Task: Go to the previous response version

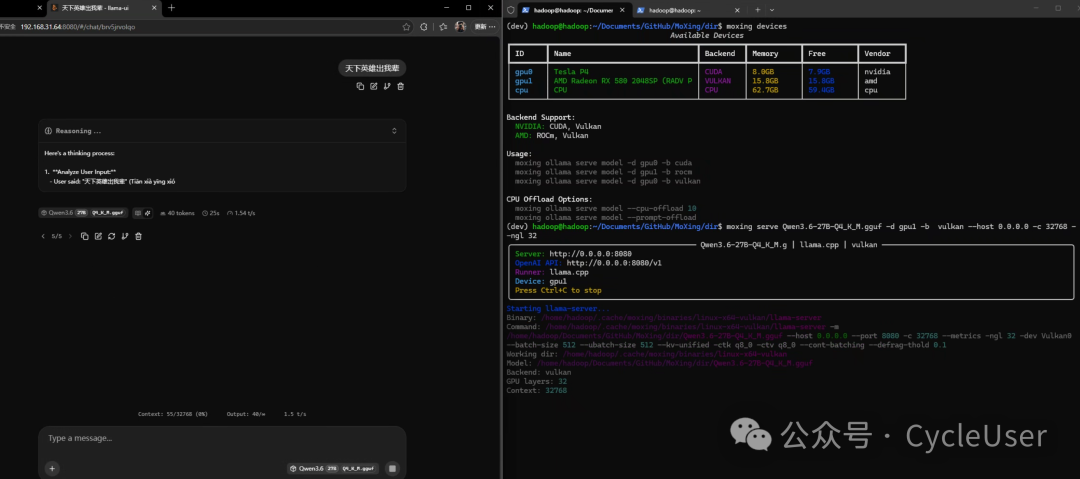Action: (x=43, y=236)
